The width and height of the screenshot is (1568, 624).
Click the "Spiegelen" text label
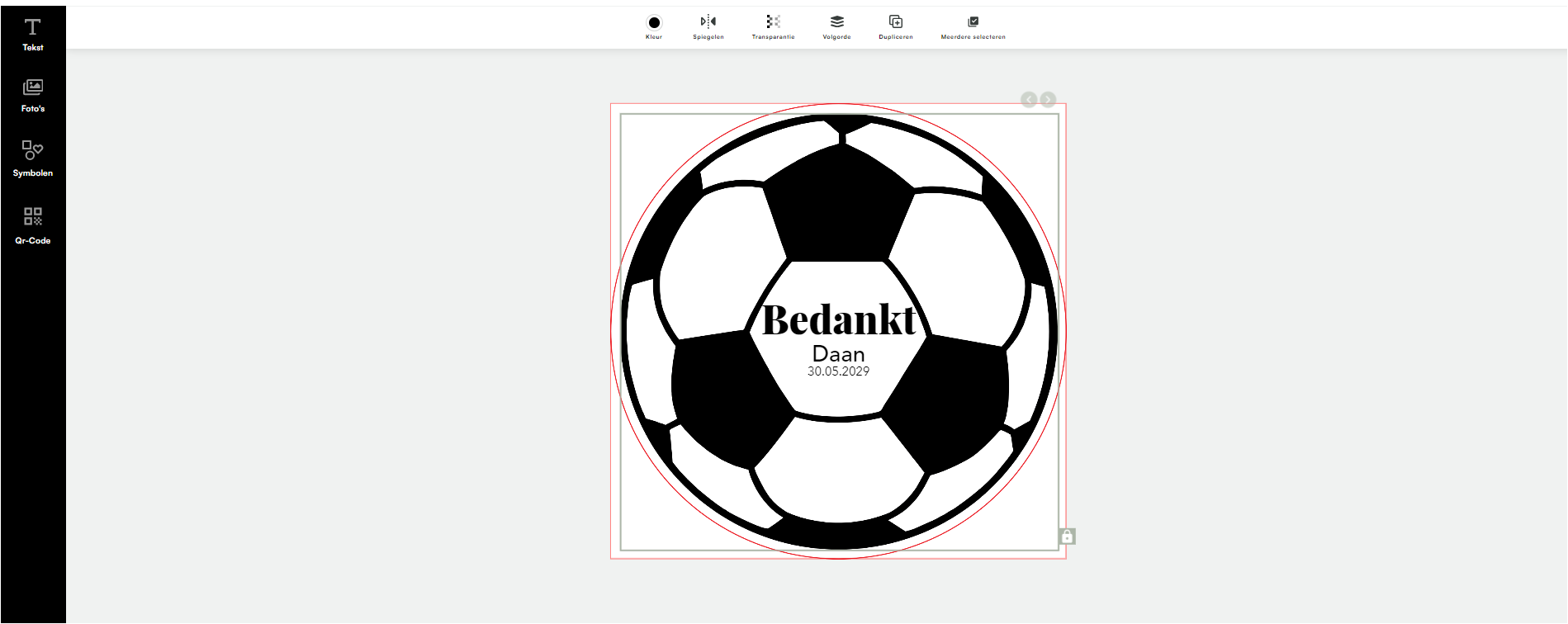[x=708, y=37]
